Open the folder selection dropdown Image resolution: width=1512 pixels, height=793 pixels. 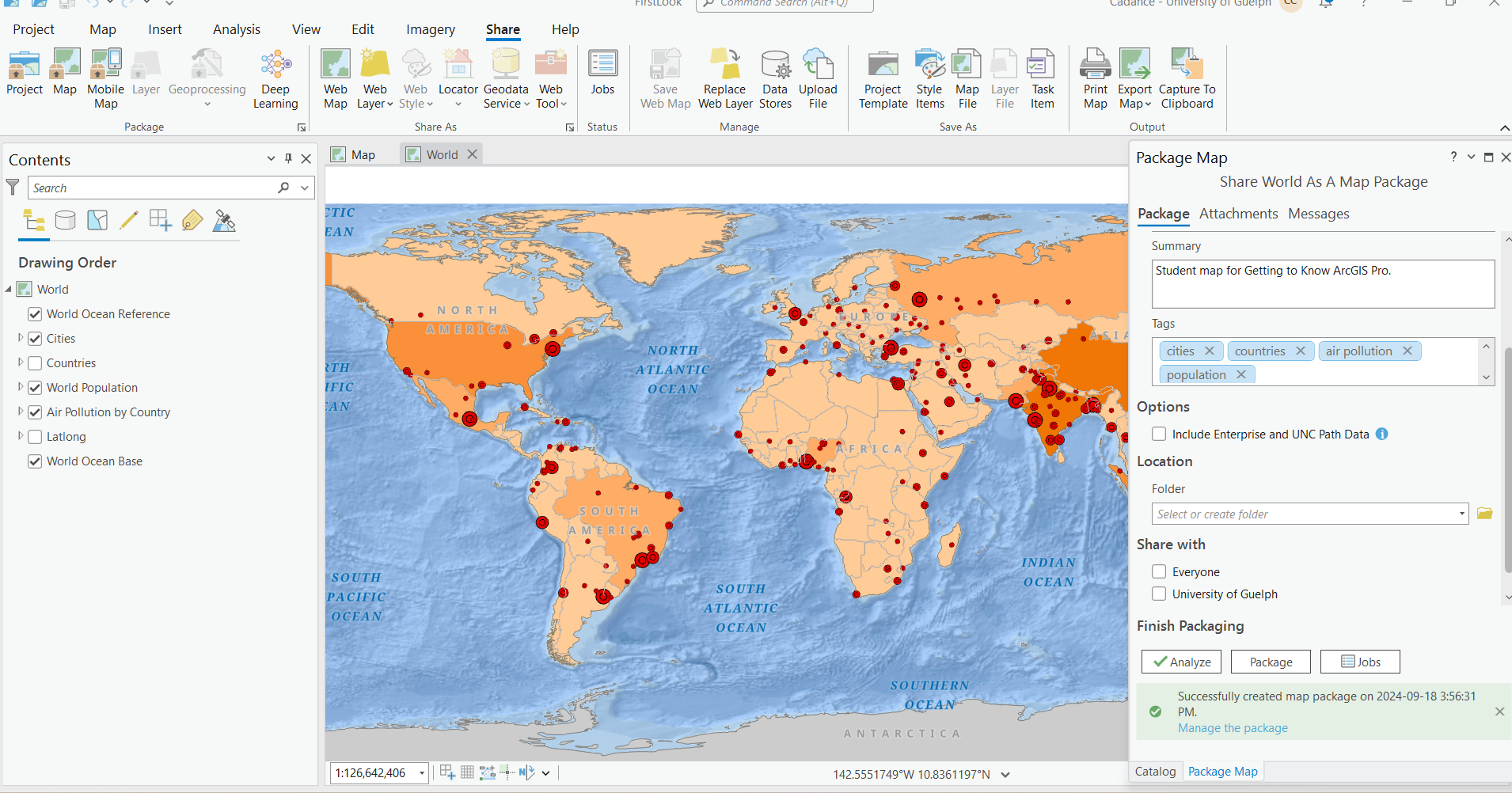[x=1461, y=514]
